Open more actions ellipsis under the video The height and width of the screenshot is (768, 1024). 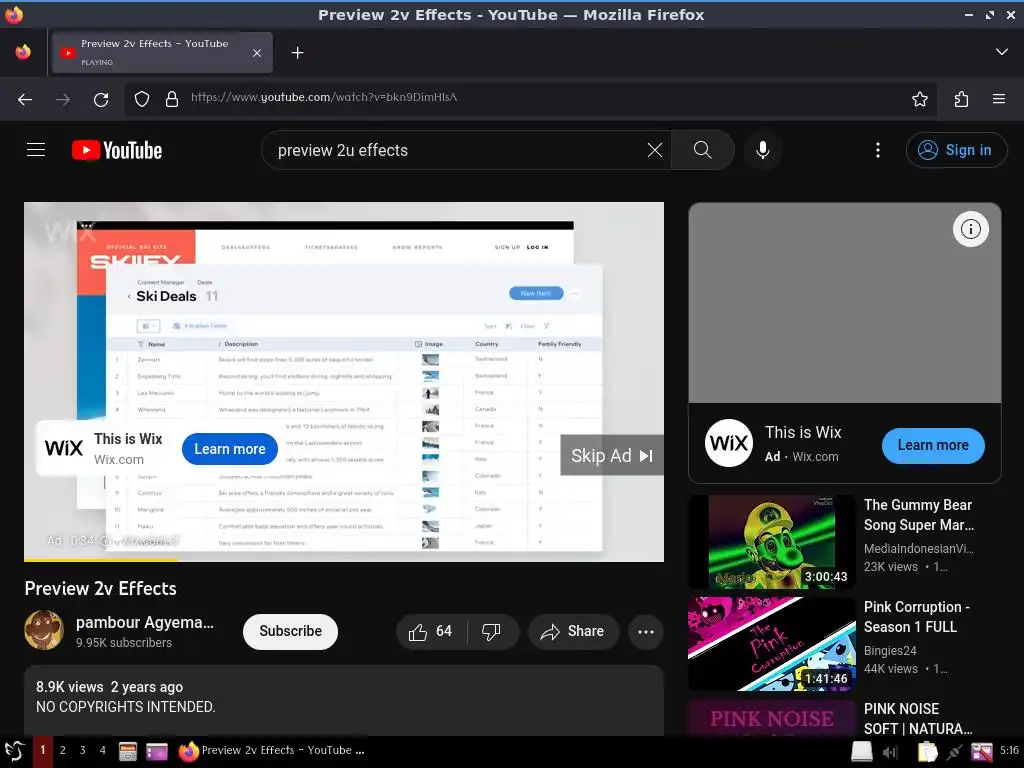(x=646, y=632)
